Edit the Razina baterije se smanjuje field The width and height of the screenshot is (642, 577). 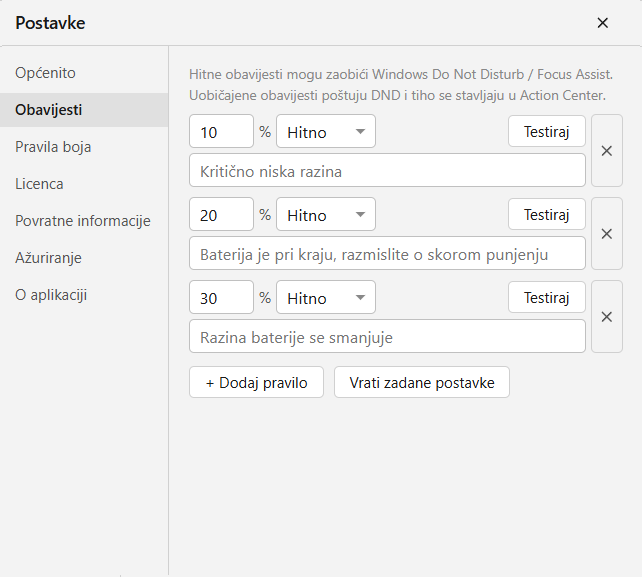tap(387, 336)
